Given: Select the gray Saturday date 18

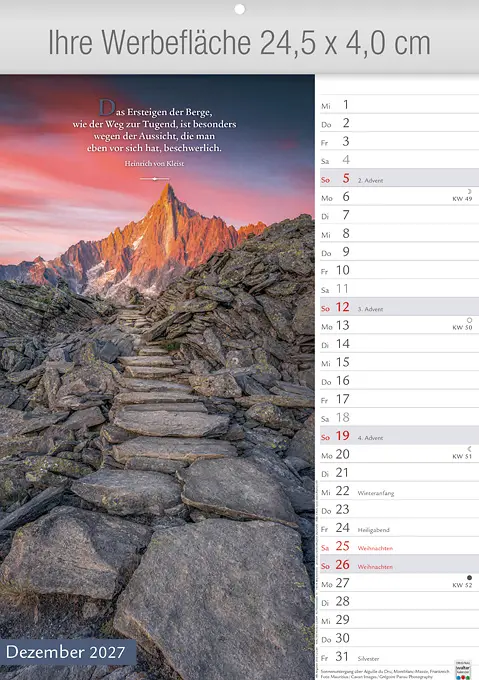Looking at the screenshot, I should [x=342, y=417].
